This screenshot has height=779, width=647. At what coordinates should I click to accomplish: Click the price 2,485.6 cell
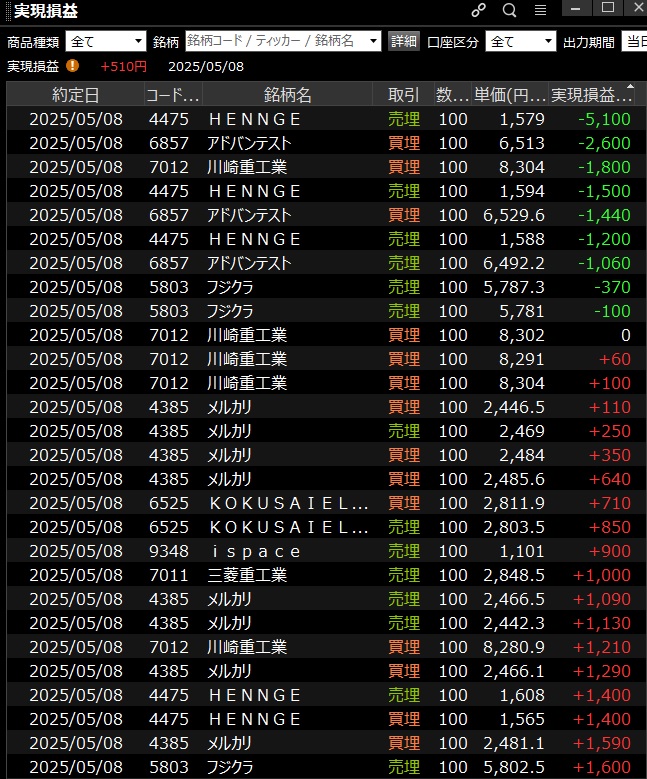(514, 479)
